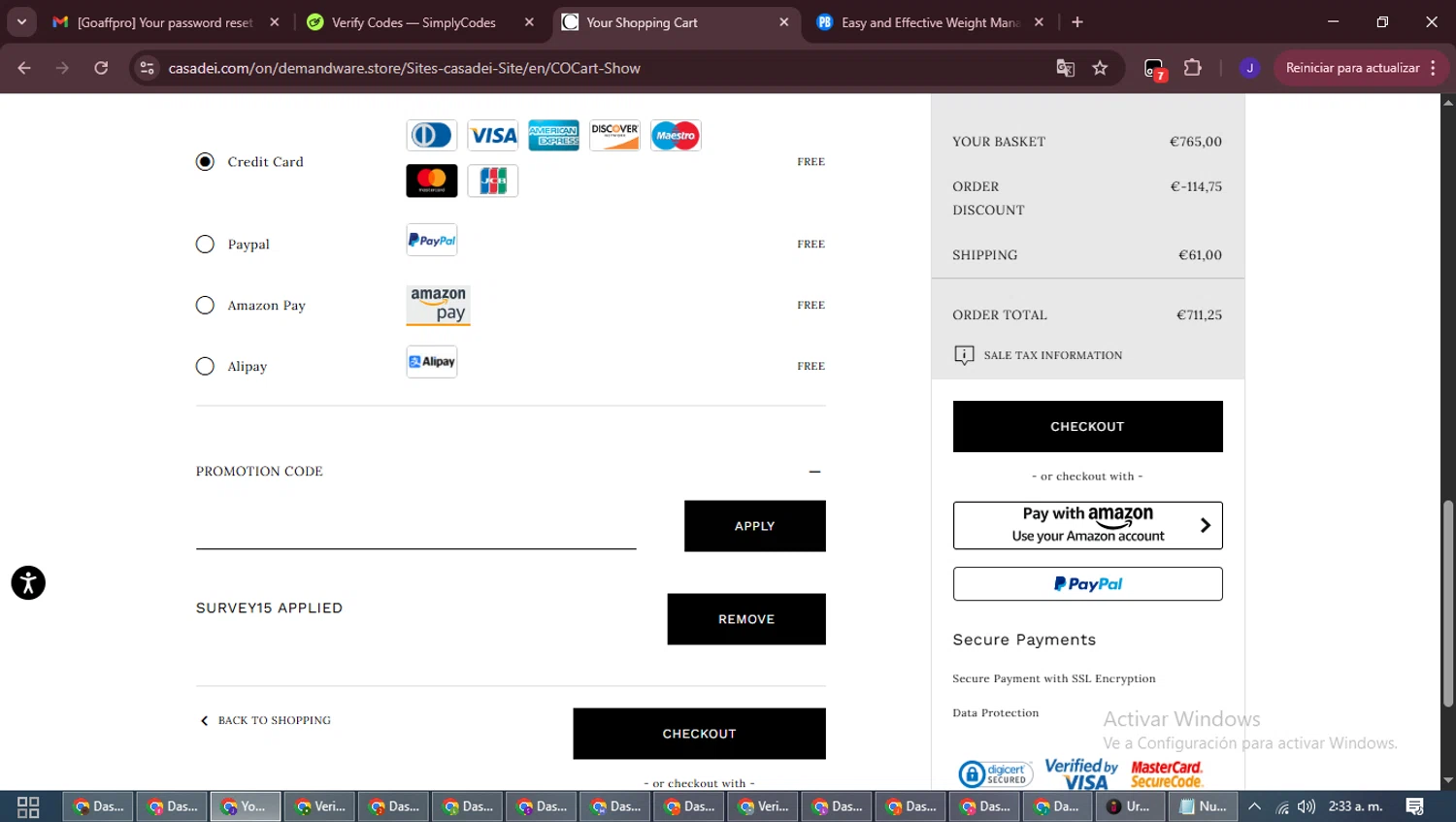This screenshot has width=1456, height=822.
Task: Click the extension icon with red 7 badge
Action: click(x=1154, y=69)
